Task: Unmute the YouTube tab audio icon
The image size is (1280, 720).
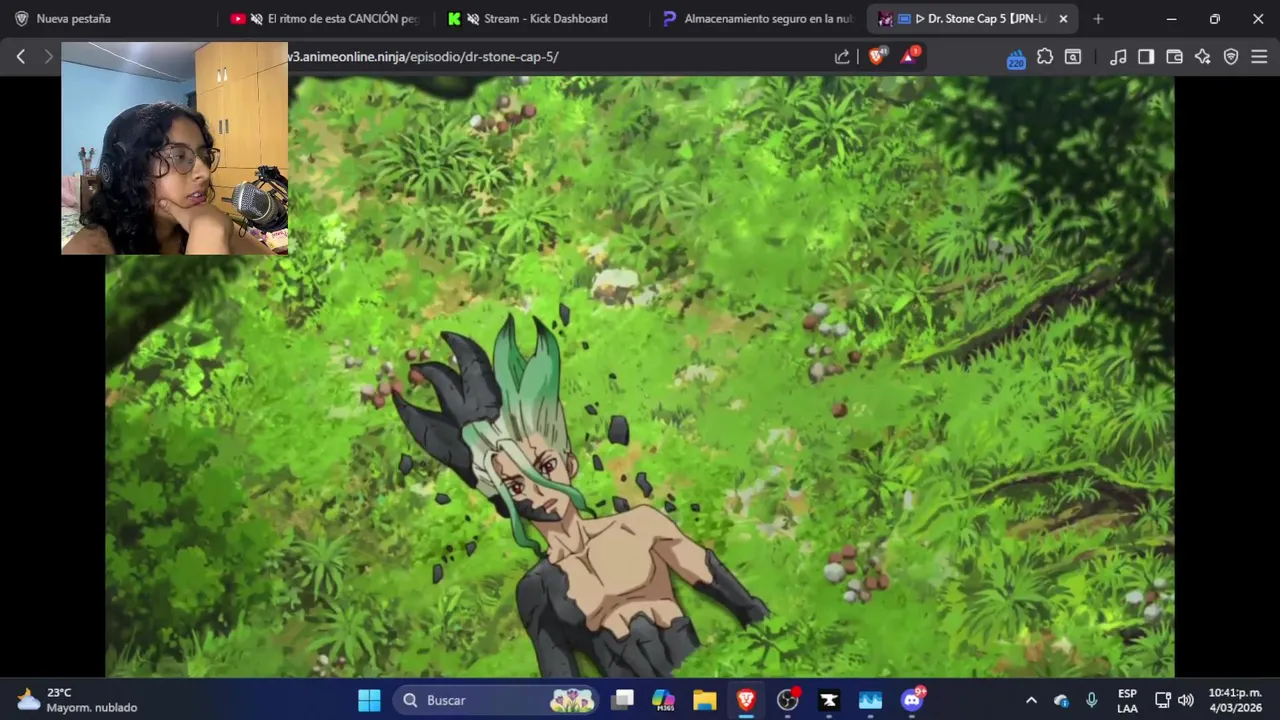Action: coord(257,19)
